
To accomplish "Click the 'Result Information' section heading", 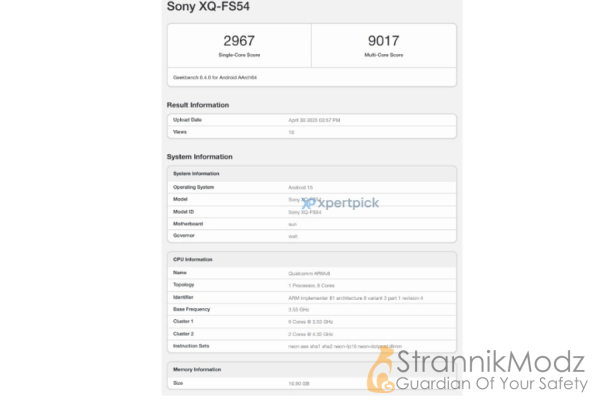I will point(198,105).
